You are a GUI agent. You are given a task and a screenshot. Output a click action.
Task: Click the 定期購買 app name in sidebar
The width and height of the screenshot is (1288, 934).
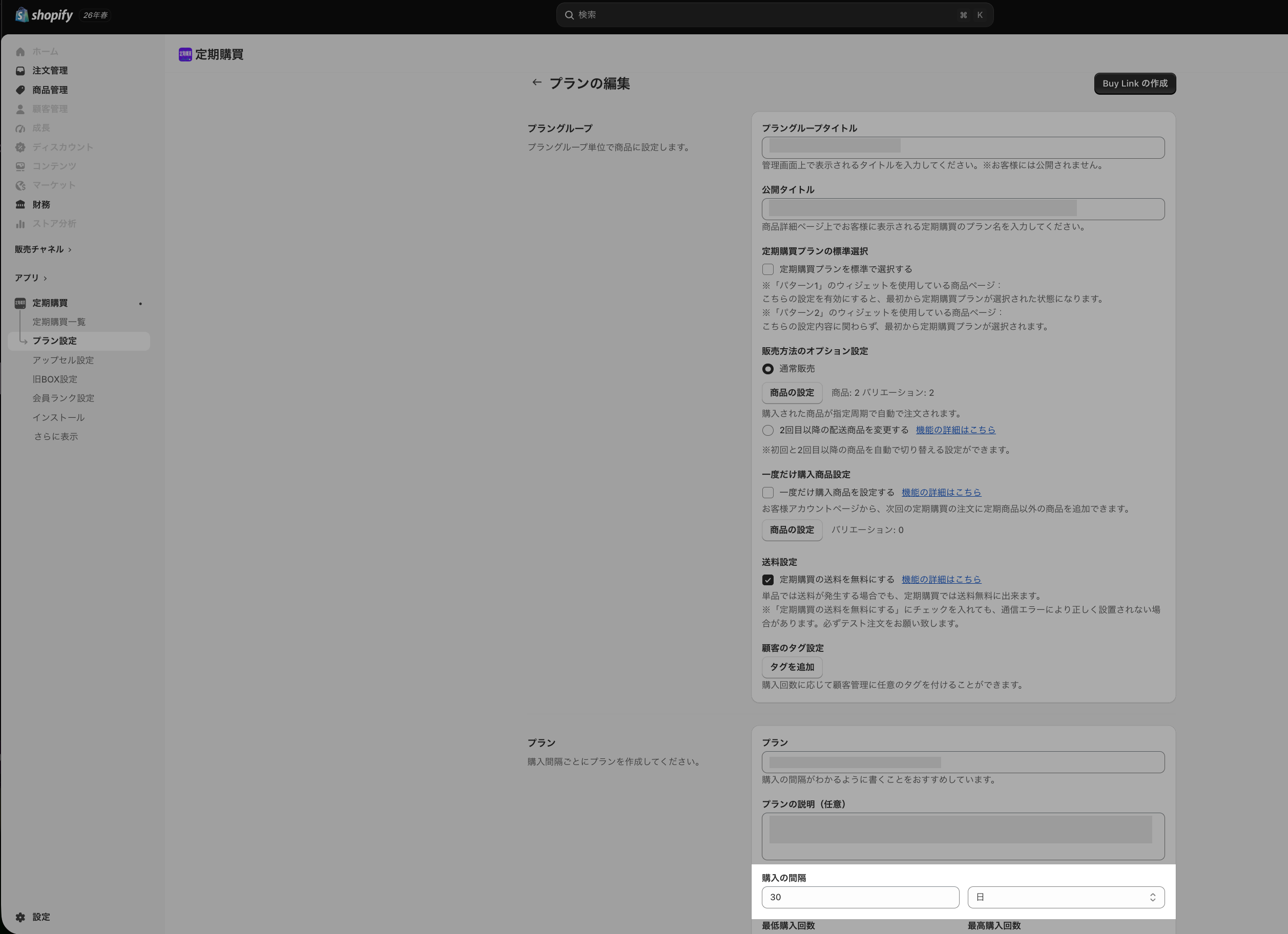tap(50, 303)
